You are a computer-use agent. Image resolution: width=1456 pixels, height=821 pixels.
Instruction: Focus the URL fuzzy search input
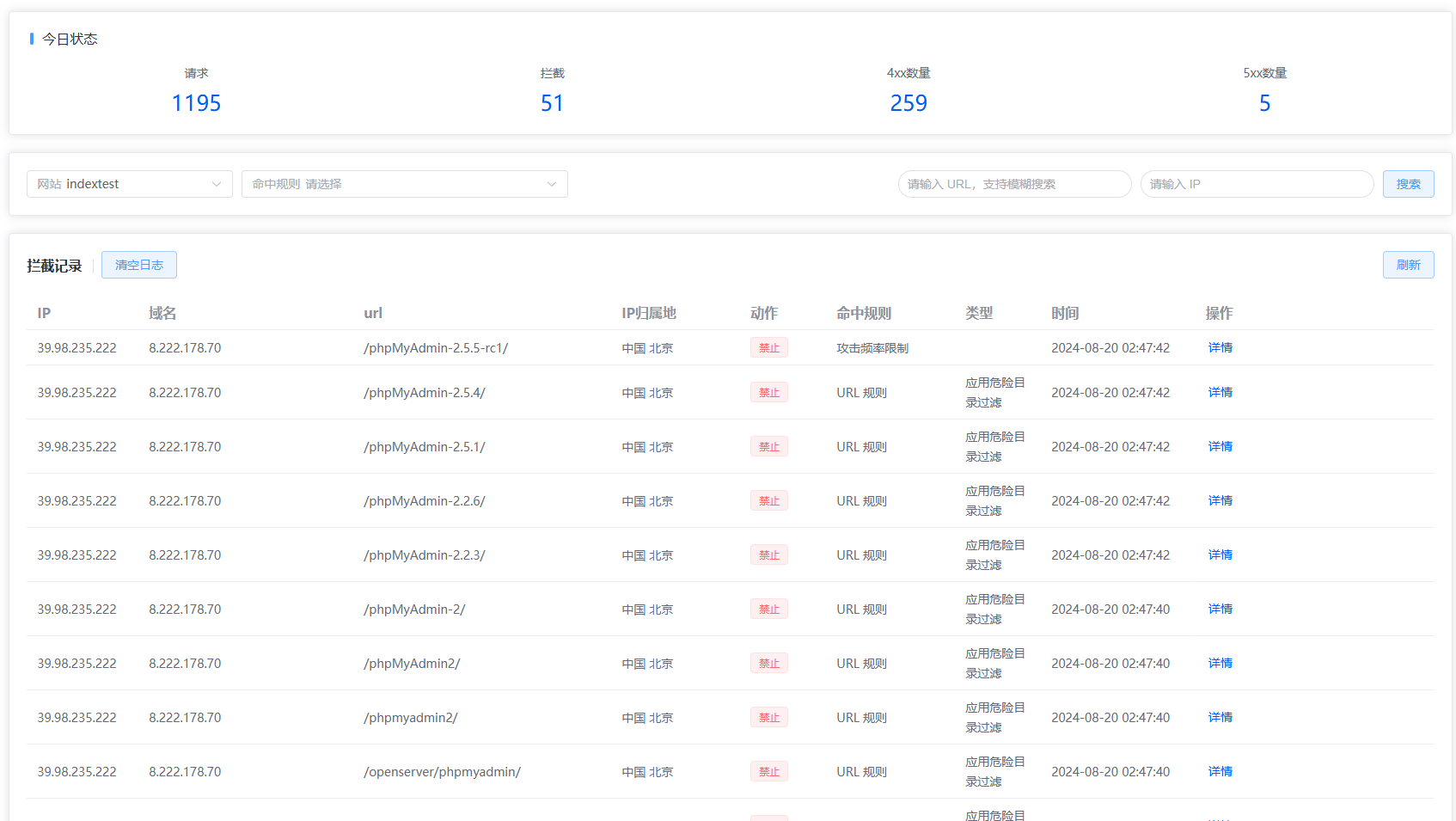[x=1015, y=184]
